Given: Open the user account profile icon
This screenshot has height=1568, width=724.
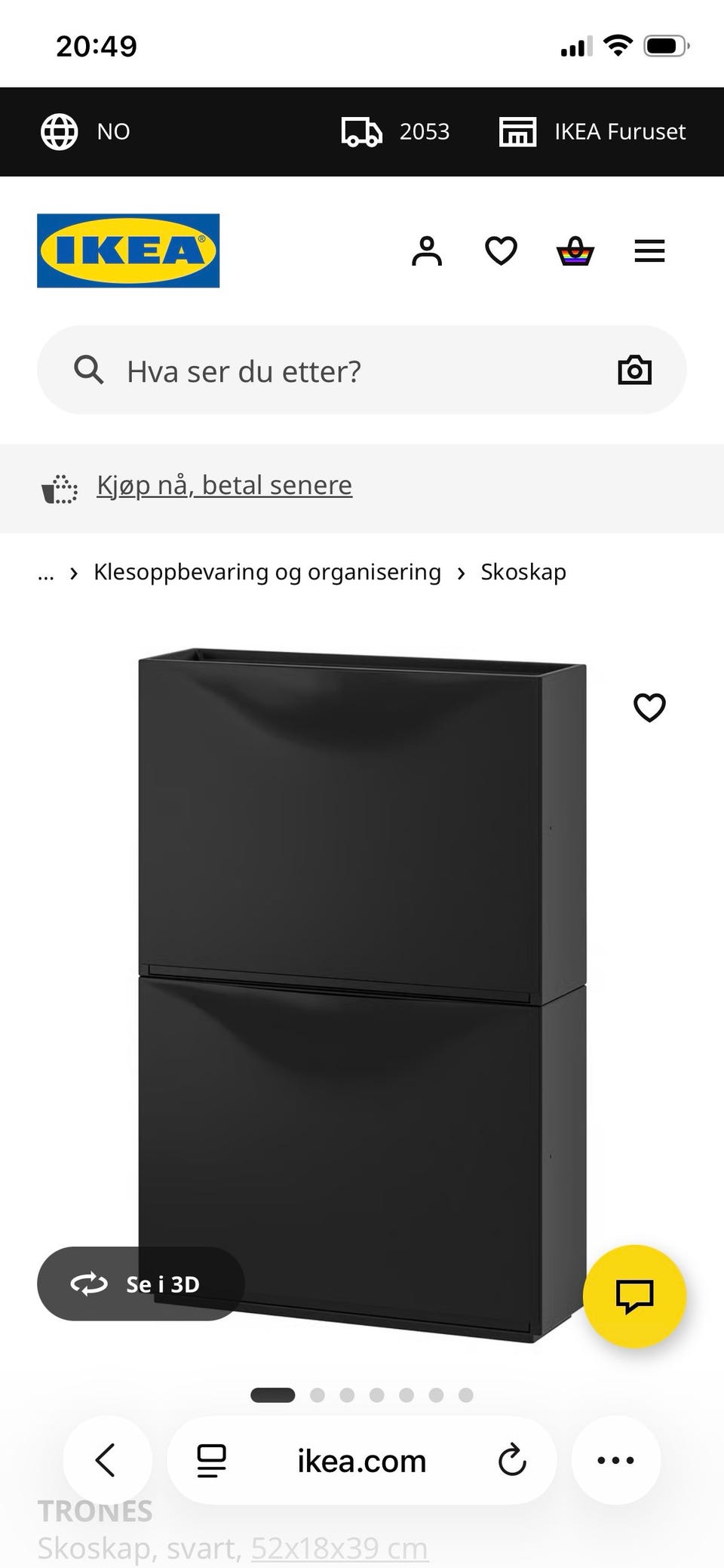Looking at the screenshot, I should [427, 251].
